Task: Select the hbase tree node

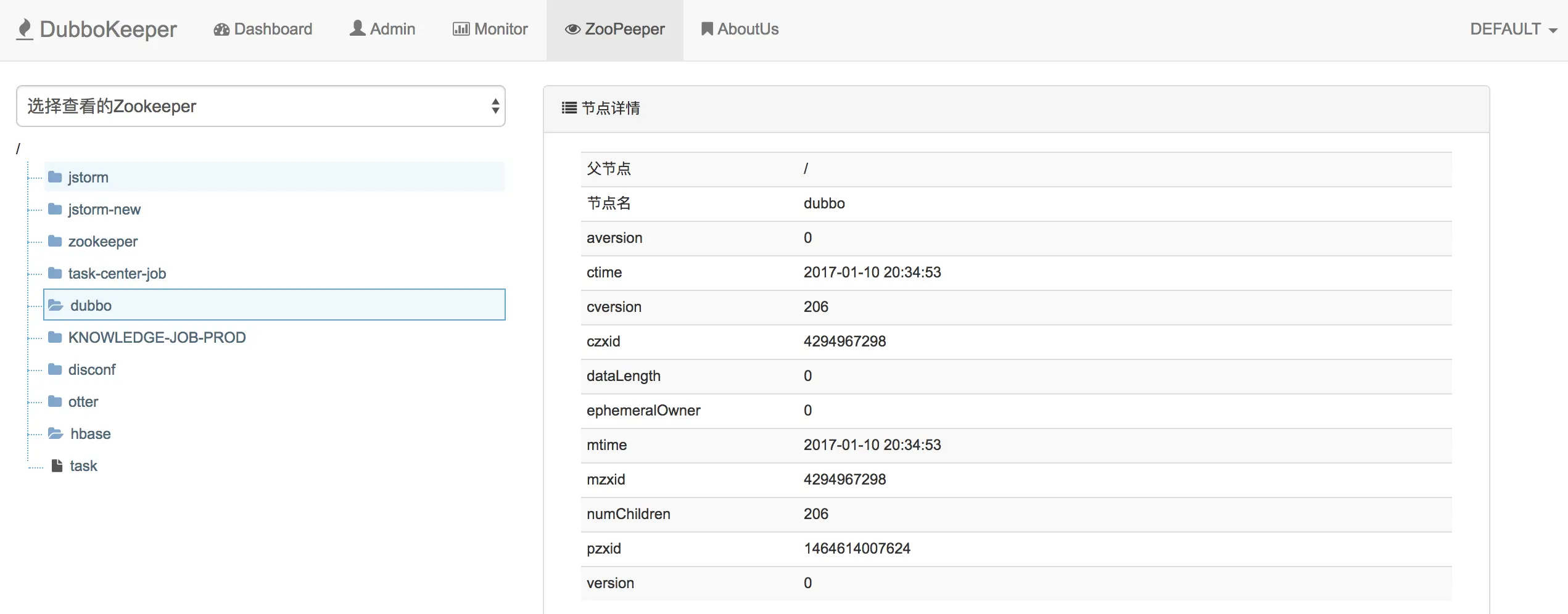Action: click(x=91, y=433)
